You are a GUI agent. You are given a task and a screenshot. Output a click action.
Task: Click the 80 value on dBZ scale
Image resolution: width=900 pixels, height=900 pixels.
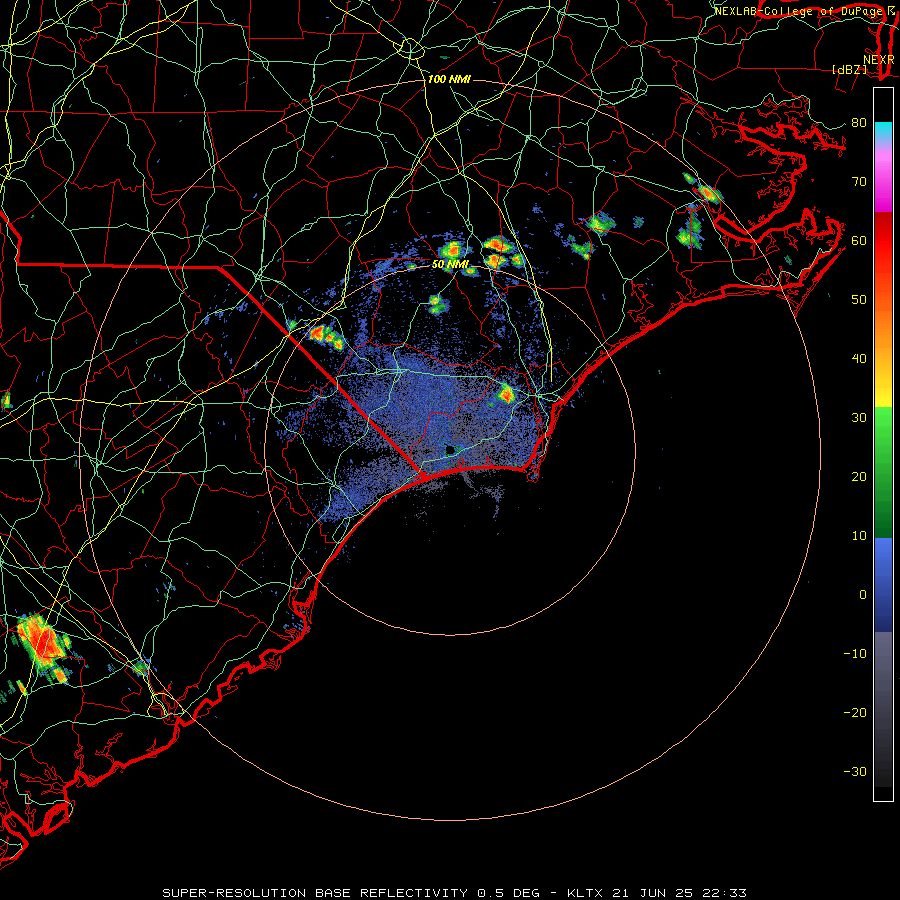[859, 123]
